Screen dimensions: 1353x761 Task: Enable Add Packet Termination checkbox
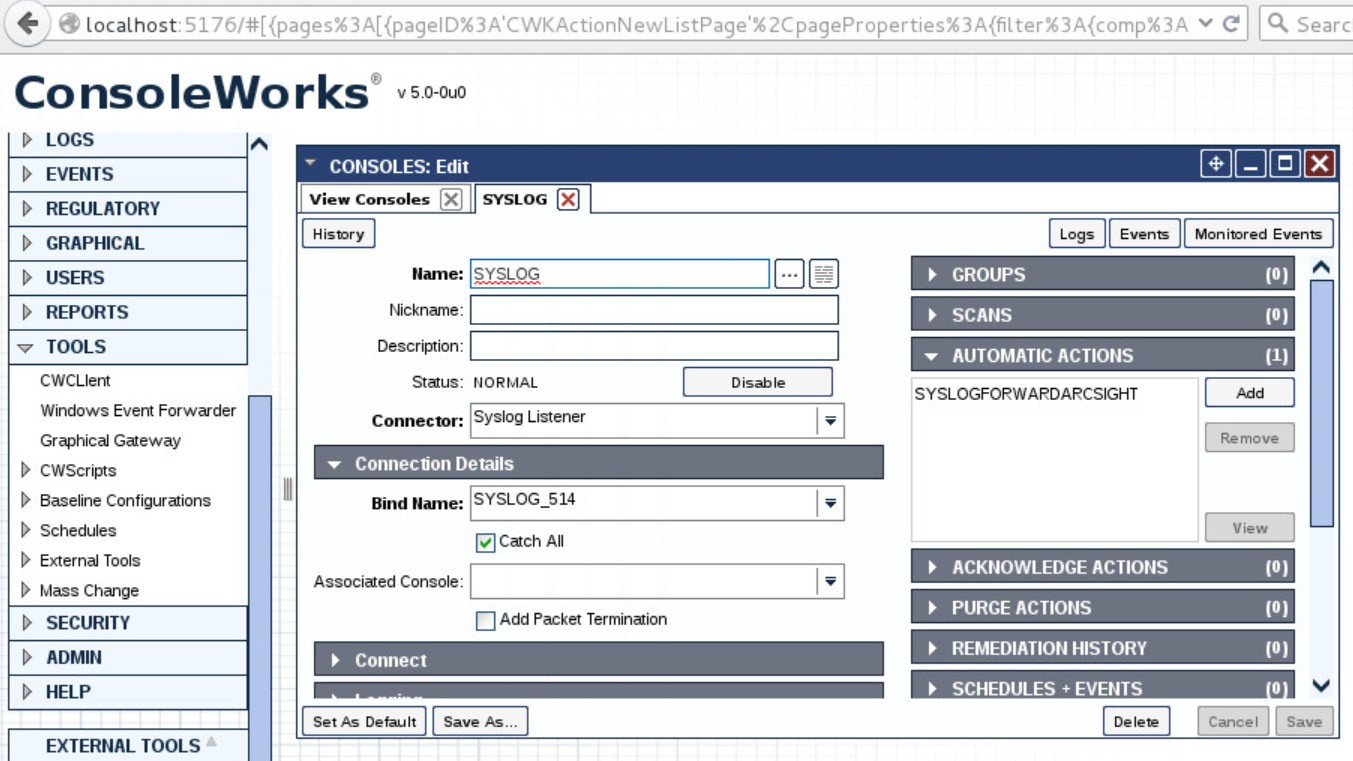pyautogui.click(x=485, y=620)
